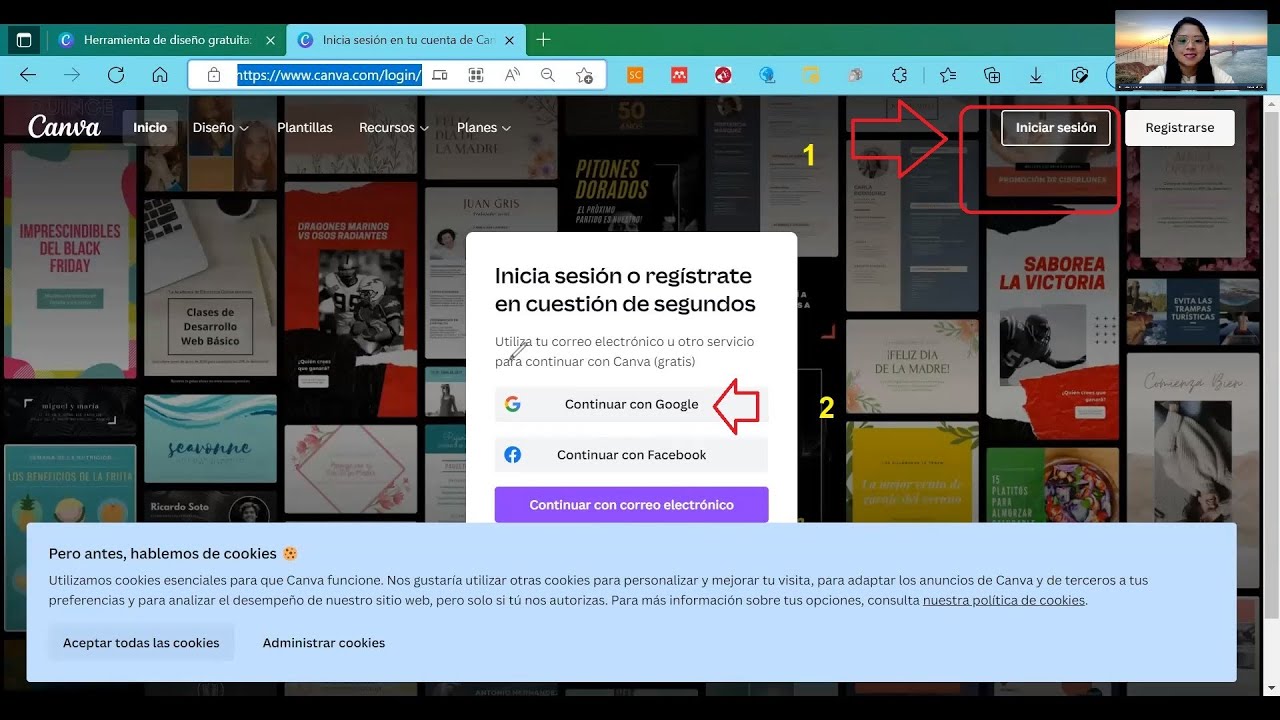Open the orange SC extension icon
Image resolution: width=1280 pixels, height=720 pixels.
coord(635,75)
